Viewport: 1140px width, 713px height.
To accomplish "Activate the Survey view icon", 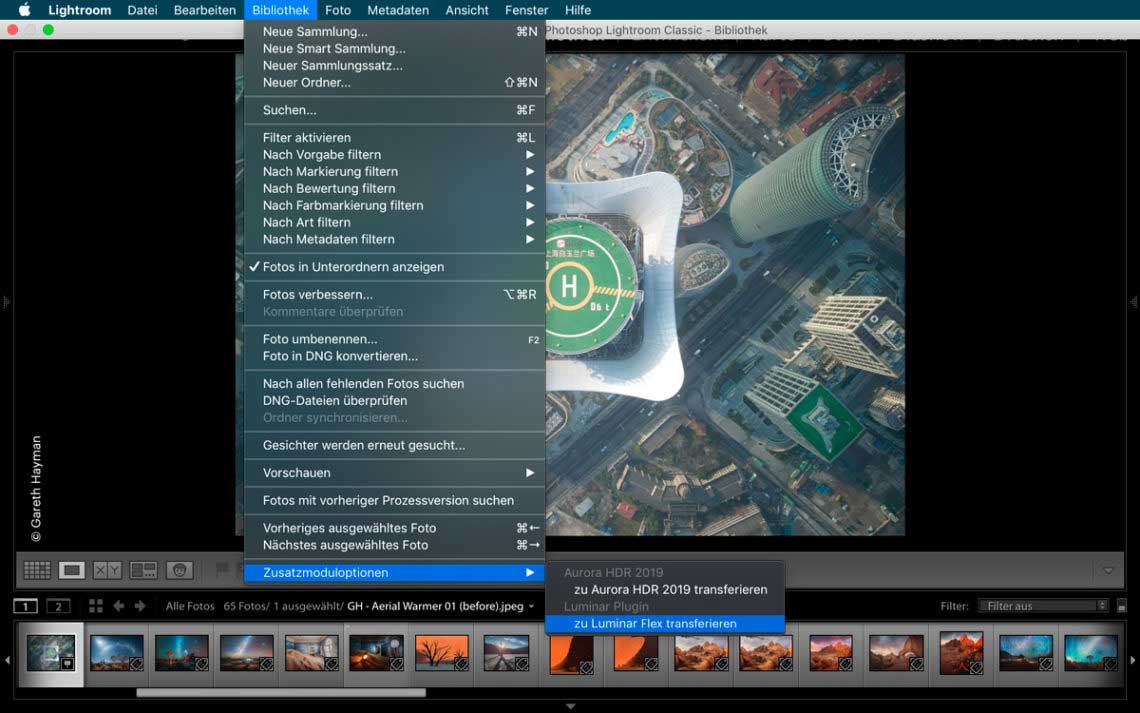I will click(144, 570).
